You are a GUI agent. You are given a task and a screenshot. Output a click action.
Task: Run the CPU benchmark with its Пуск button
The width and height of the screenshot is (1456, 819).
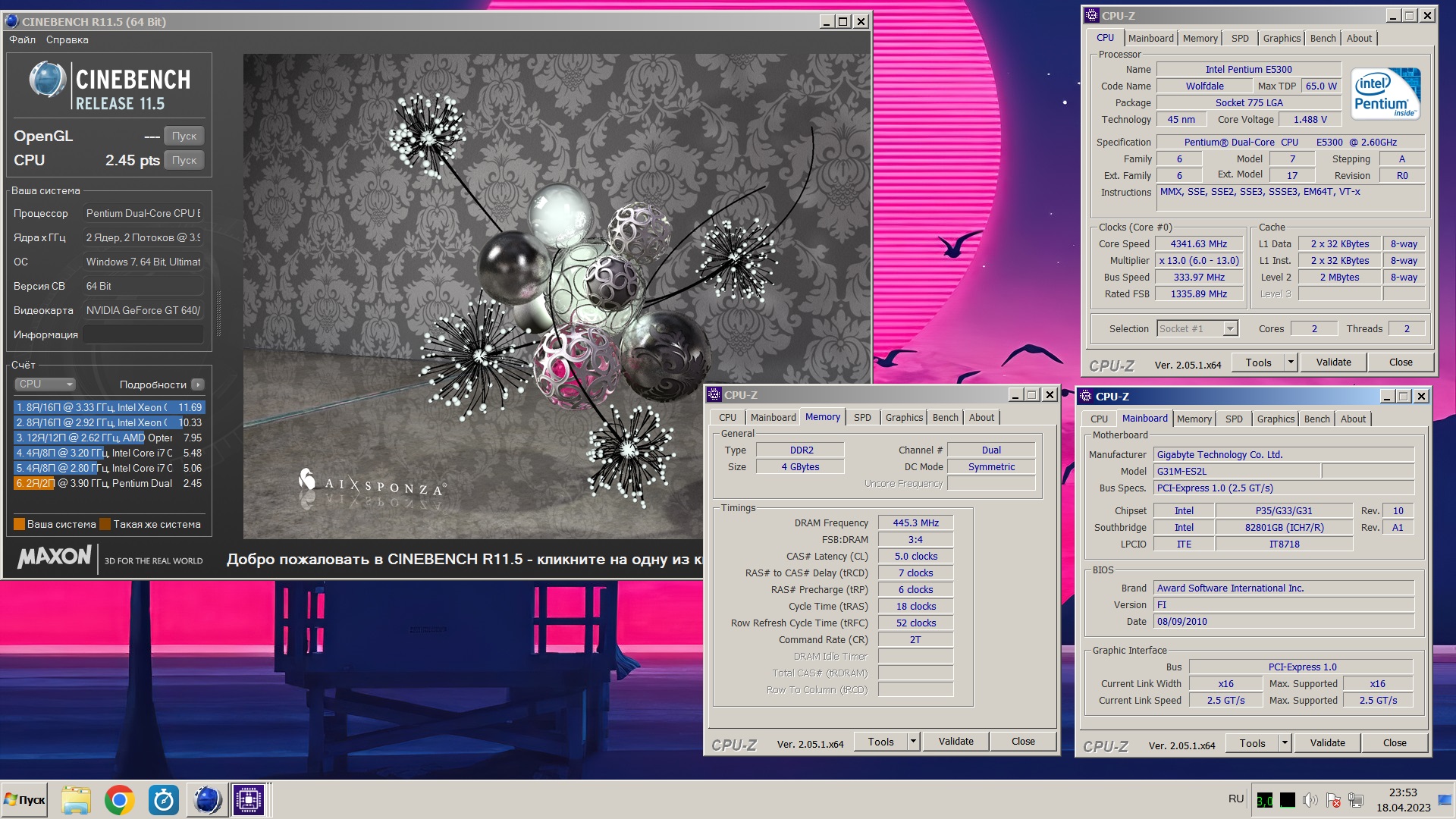(184, 160)
